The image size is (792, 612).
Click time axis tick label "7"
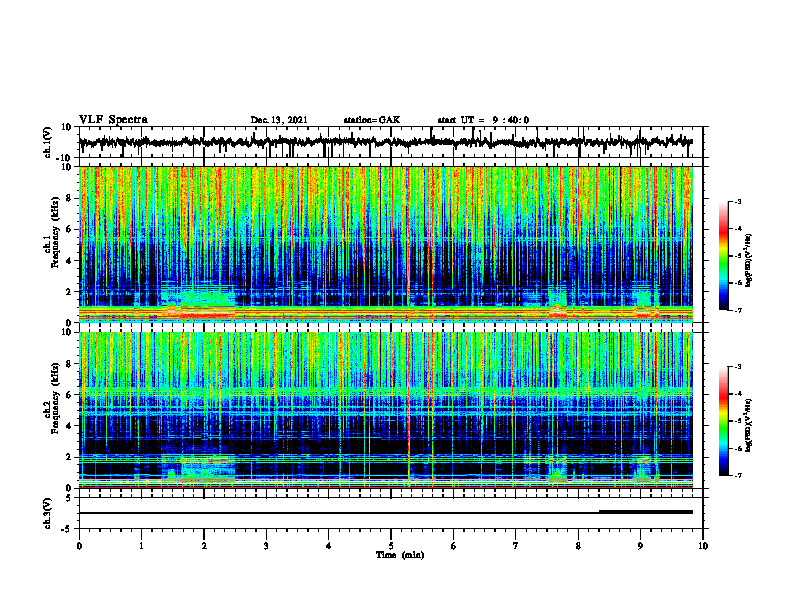(x=516, y=546)
